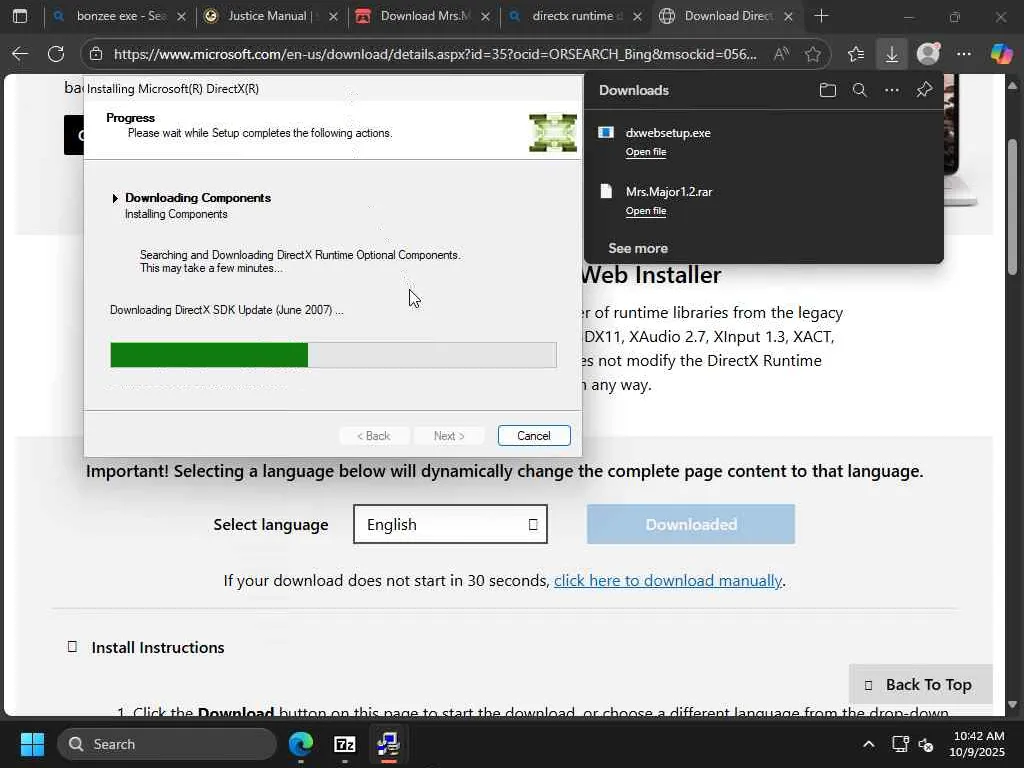The image size is (1024, 768).
Task: Click the Mrs.Major1.2.rar file icon
Action: click(x=606, y=191)
